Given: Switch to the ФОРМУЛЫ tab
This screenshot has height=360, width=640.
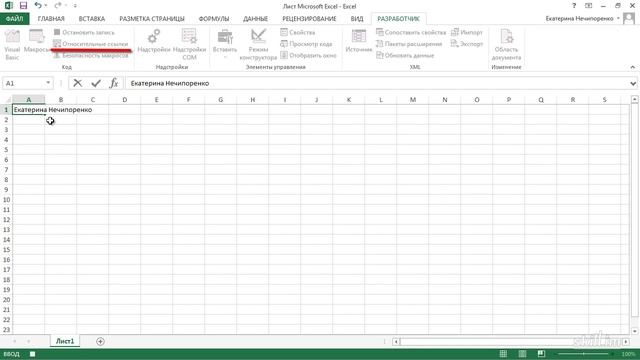Looking at the screenshot, I should click(x=214, y=19).
